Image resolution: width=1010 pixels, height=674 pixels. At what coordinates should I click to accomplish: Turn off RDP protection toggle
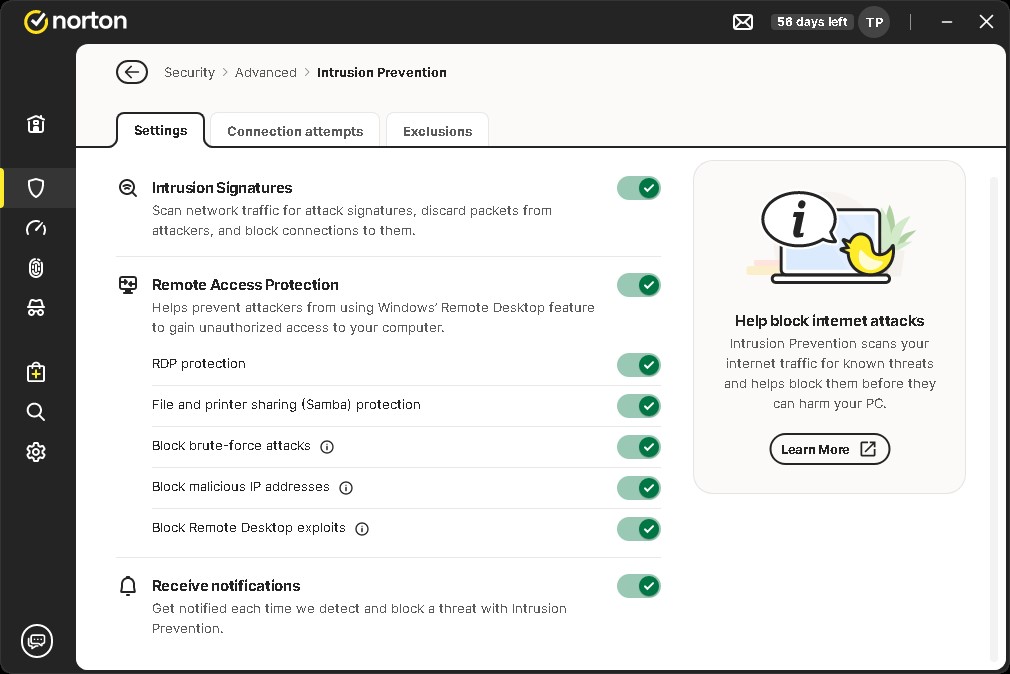(x=638, y=364)
